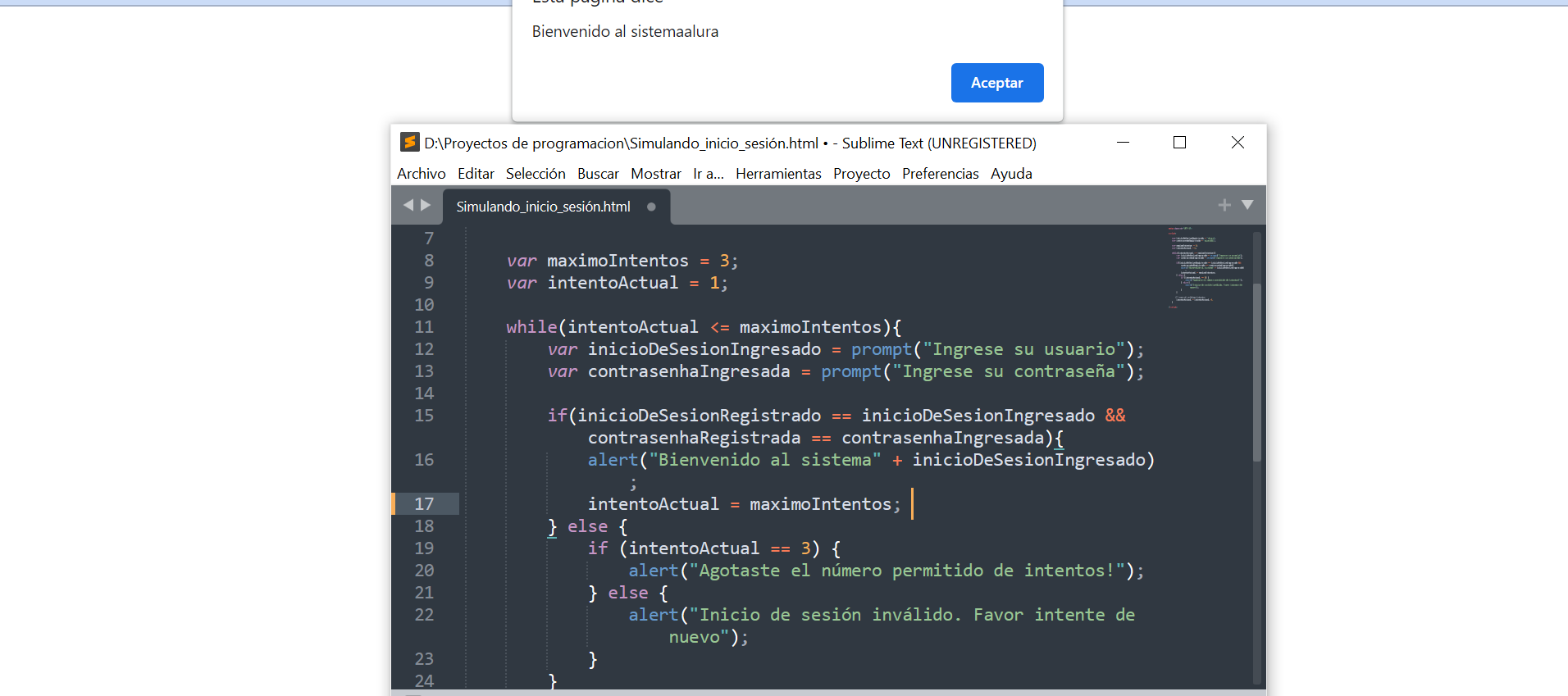Add new tab with plus icon
The image size is (1568, 696).
(x=1224, y=205)
